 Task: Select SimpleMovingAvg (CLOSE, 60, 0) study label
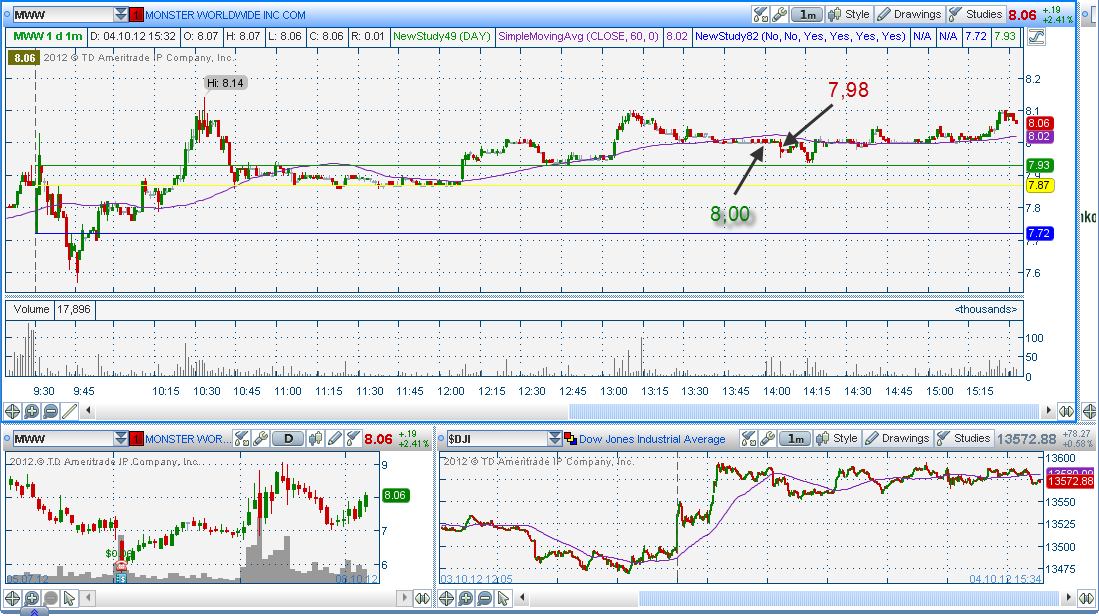578,36
